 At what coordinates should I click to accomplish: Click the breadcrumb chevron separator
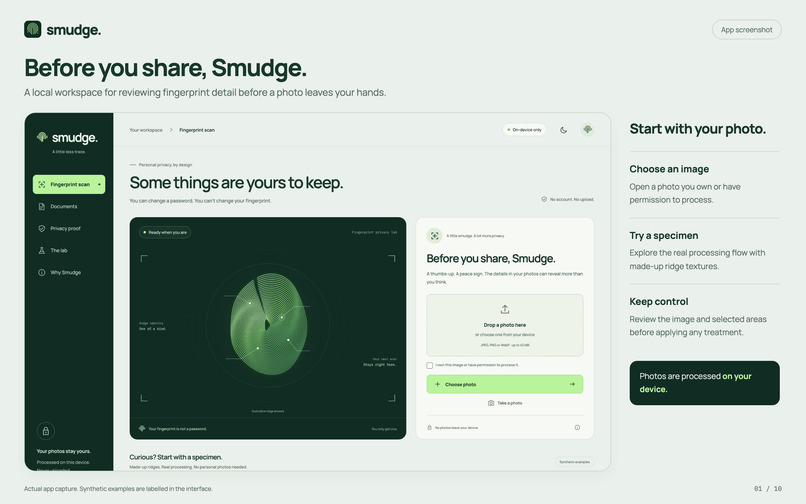[171, 130]
